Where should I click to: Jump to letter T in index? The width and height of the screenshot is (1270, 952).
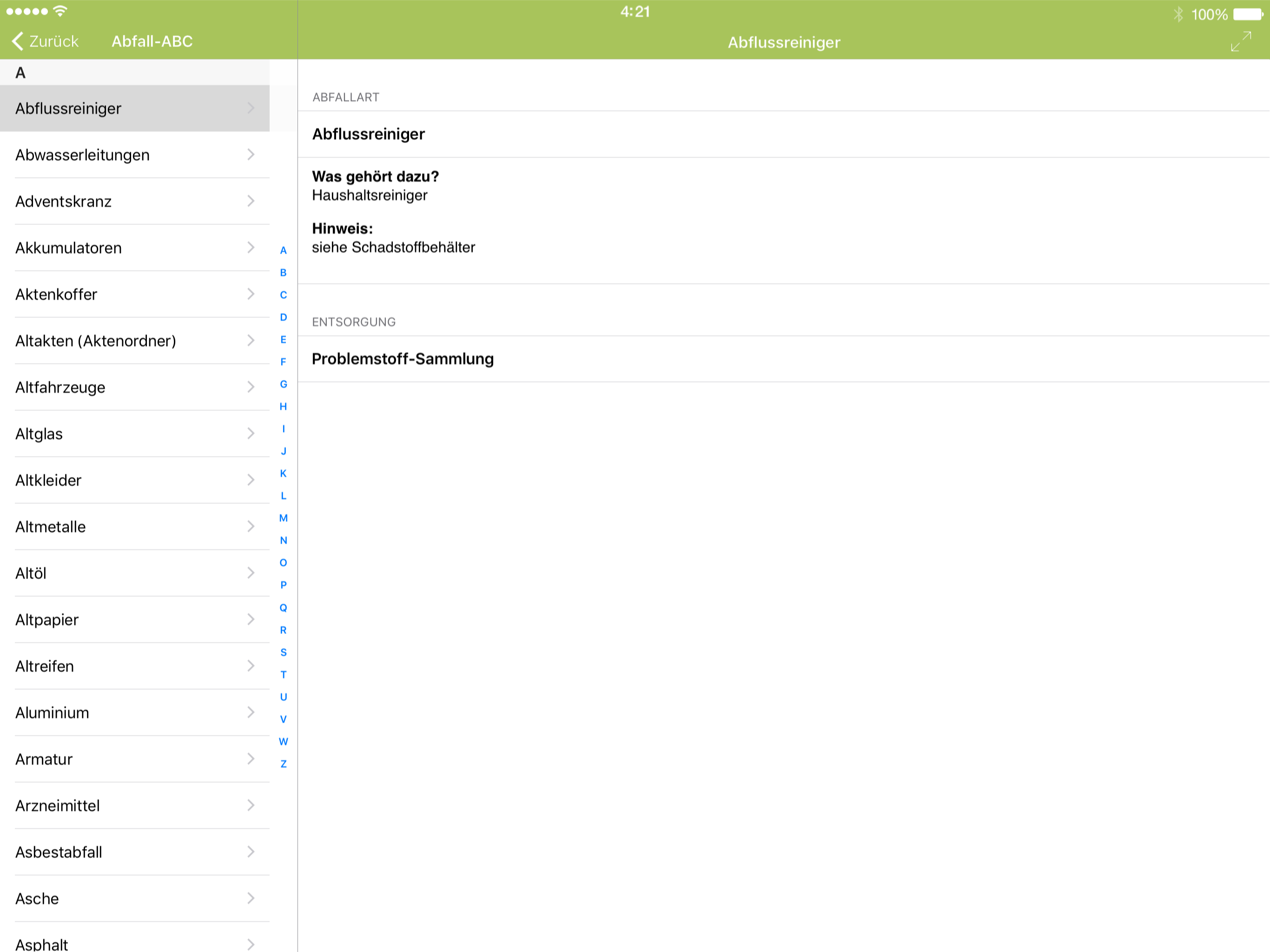pos(284,675)
